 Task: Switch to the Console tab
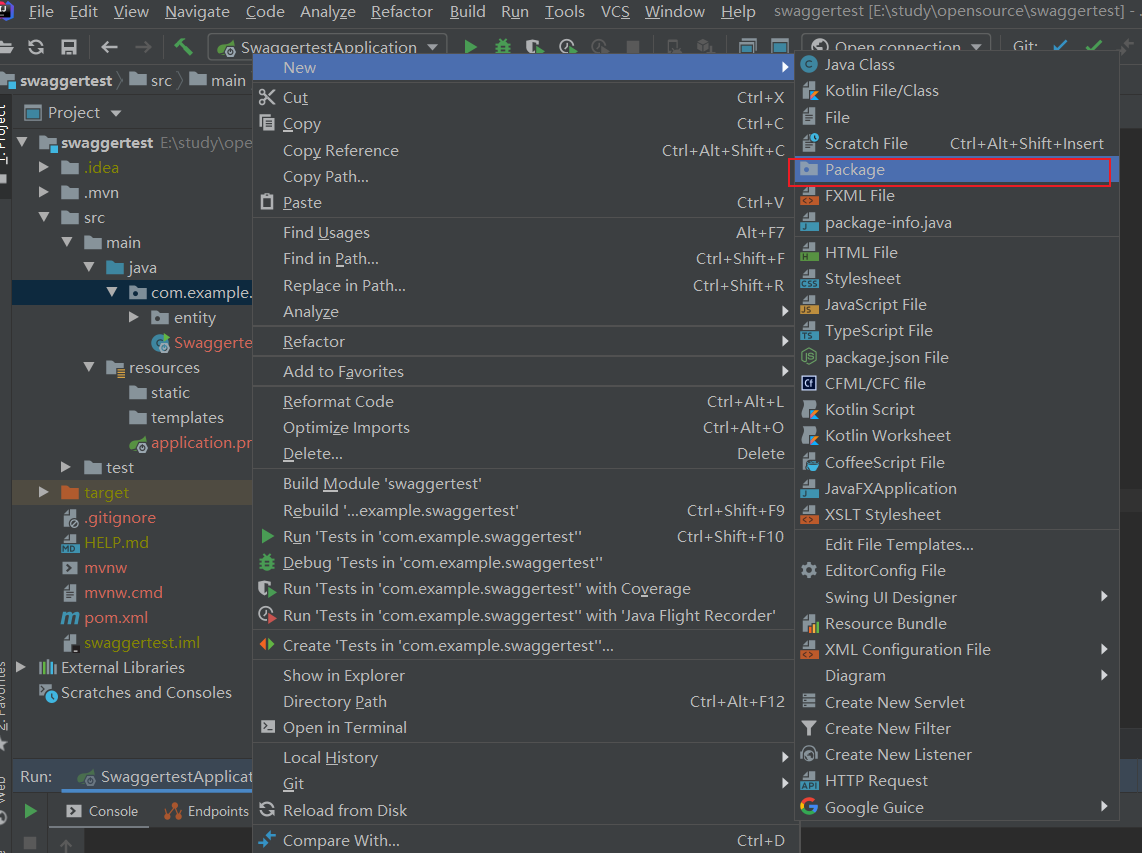[102, 811]
